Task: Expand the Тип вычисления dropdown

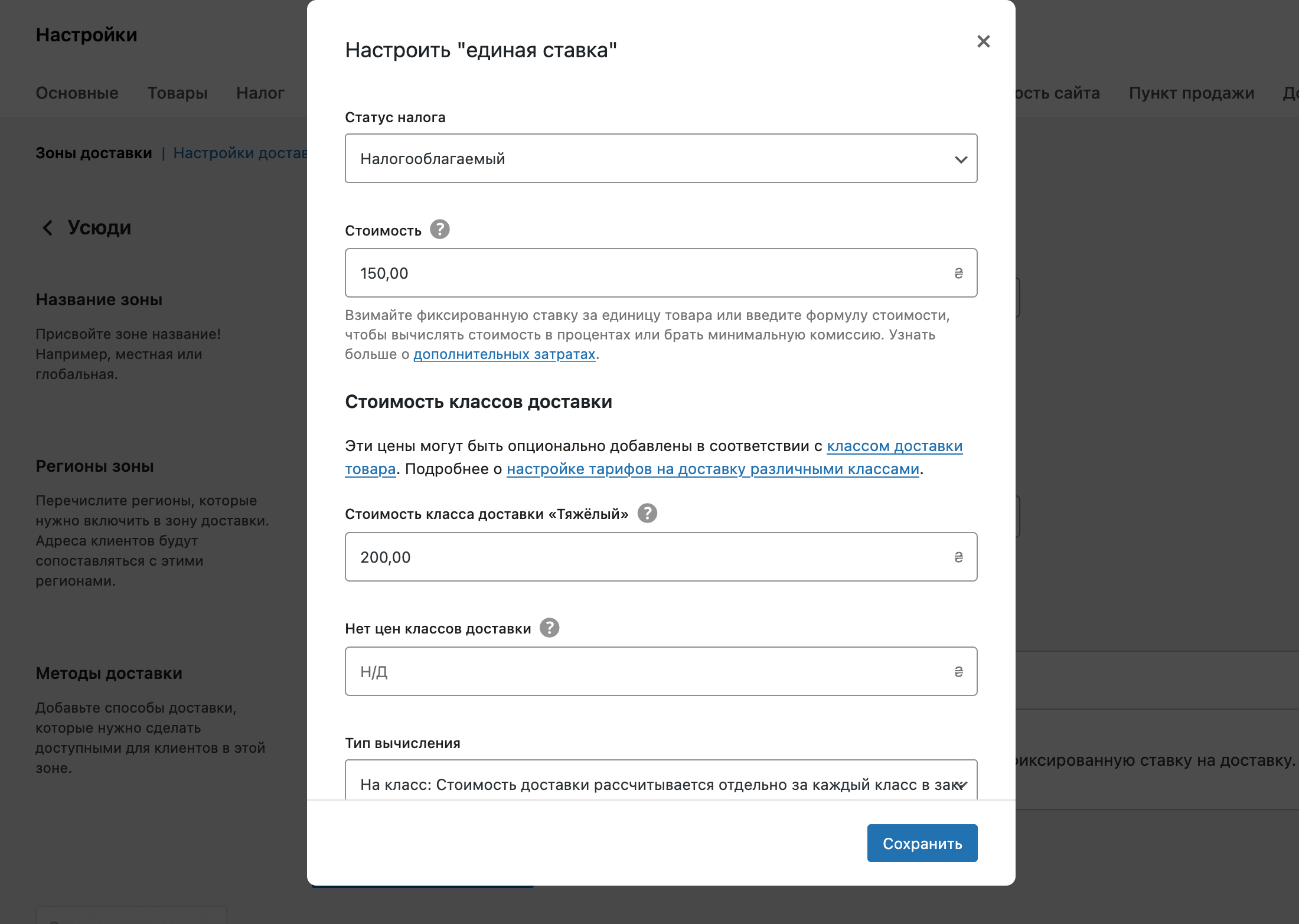Action: pos(649,783)
